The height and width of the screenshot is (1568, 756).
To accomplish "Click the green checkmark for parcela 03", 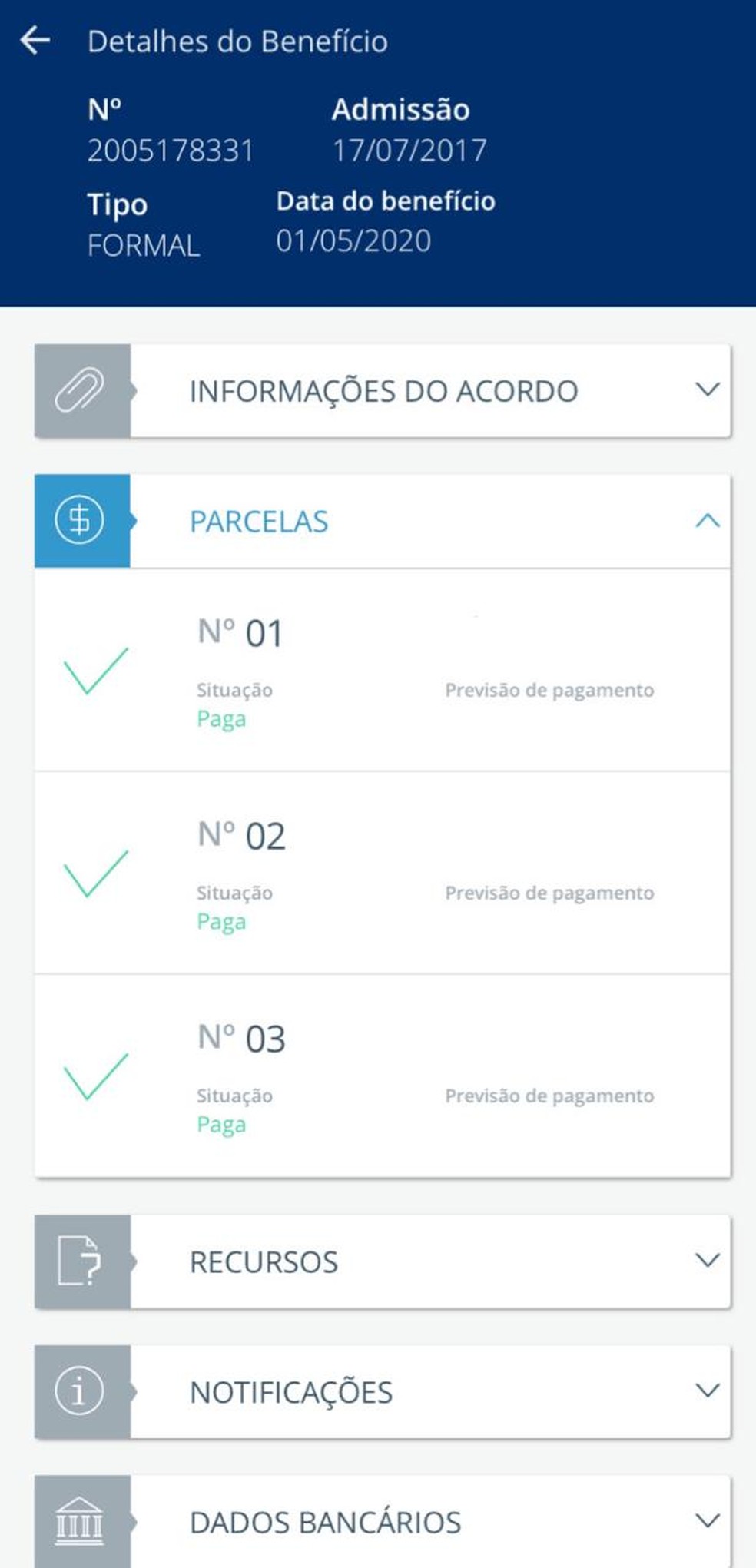I will tap(95, 1076).
